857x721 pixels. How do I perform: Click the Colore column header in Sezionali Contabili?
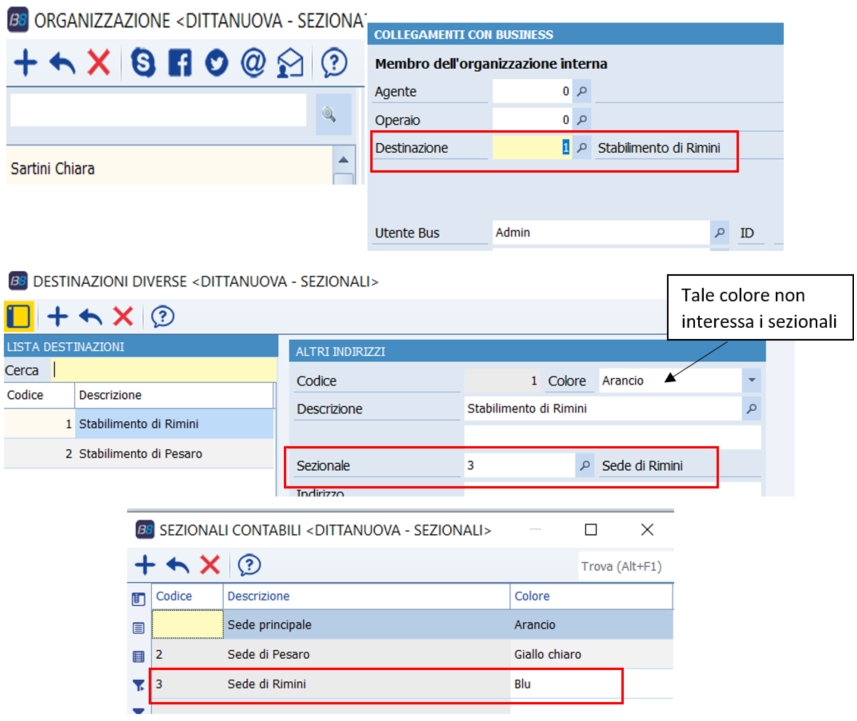coord(591,596)
